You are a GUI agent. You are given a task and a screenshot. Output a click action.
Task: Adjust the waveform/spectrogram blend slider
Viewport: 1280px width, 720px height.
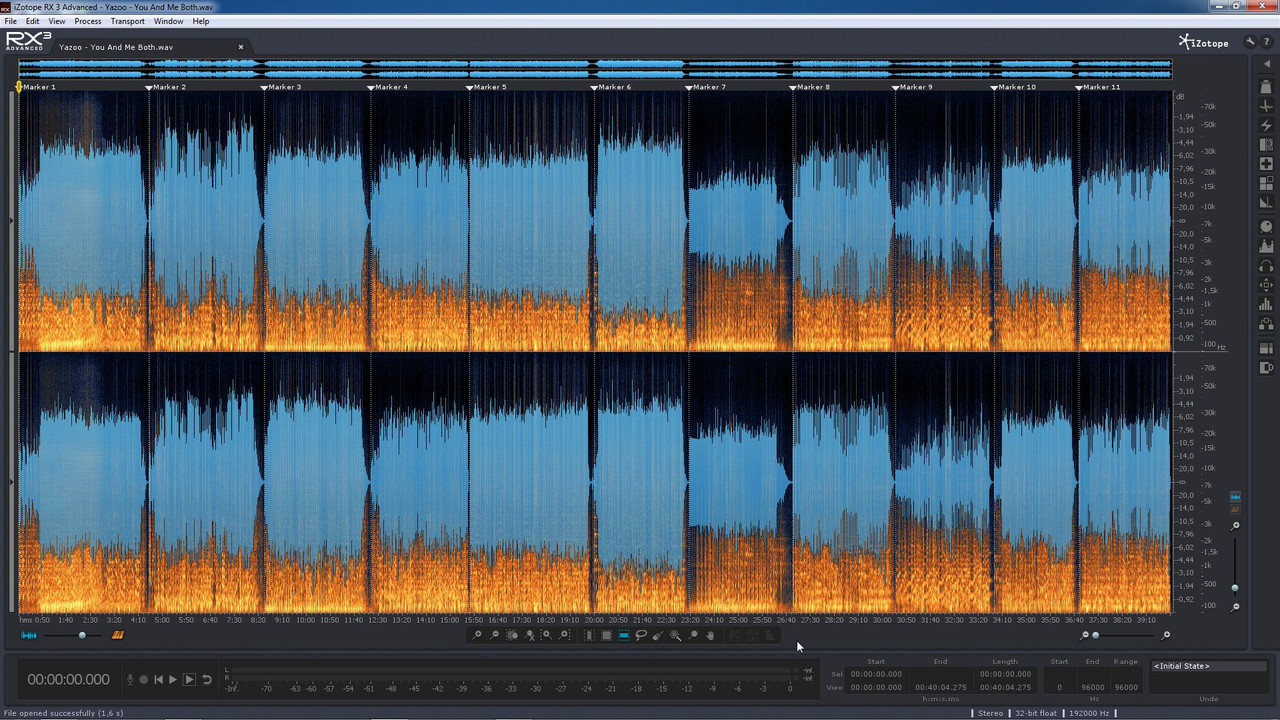click(x=82, y=635)
